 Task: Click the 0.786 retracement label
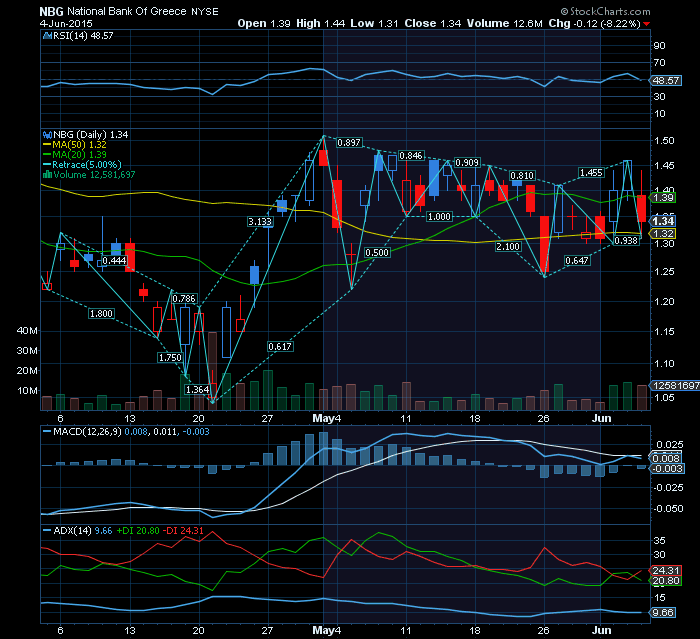[x=184, y=299]
